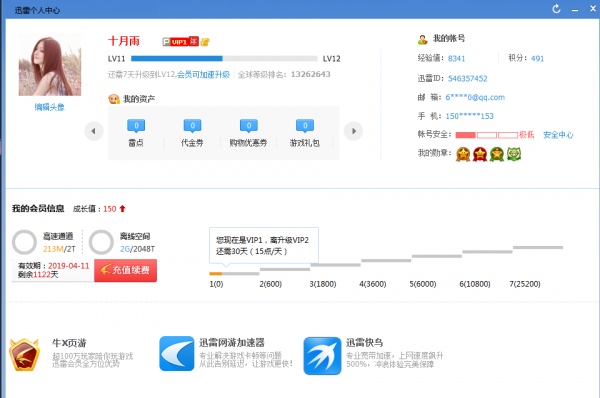The image size is (600, 398).
Task: Click the VIP level 2(600) marker
Action: (x=271, y=284)
